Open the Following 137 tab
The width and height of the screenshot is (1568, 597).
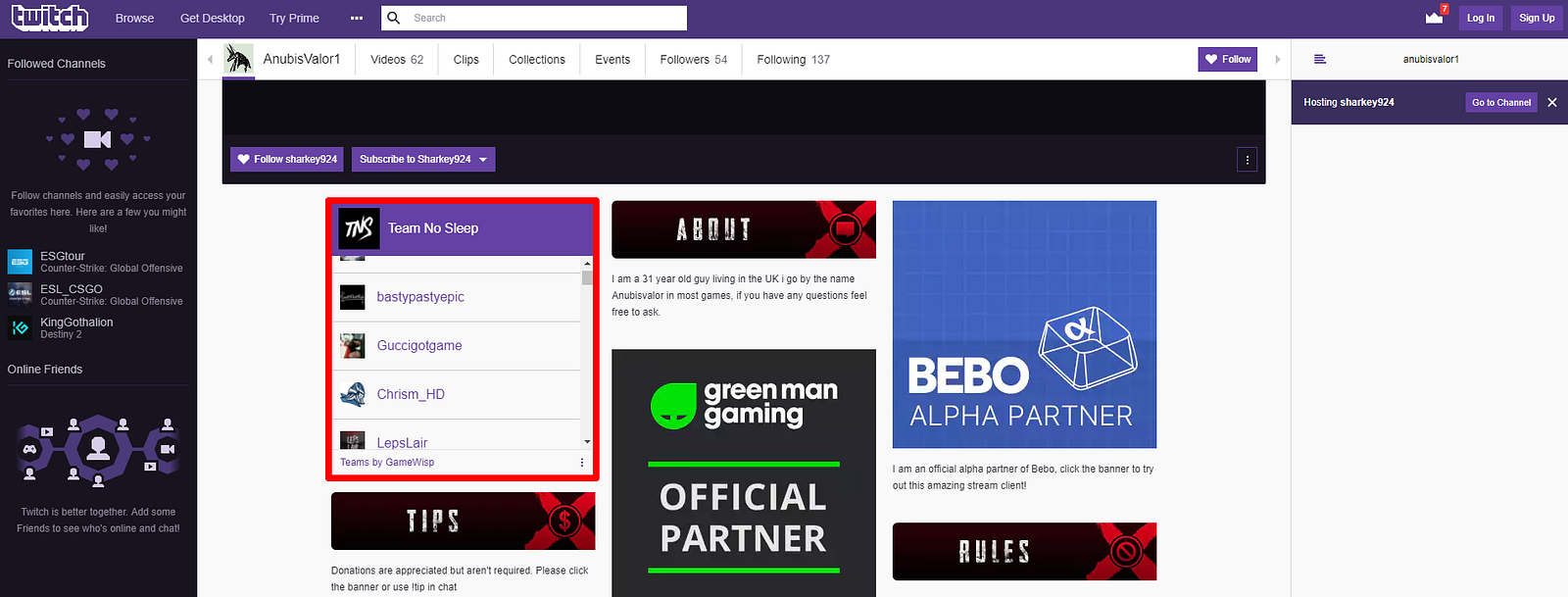click(x=794, y=60)
